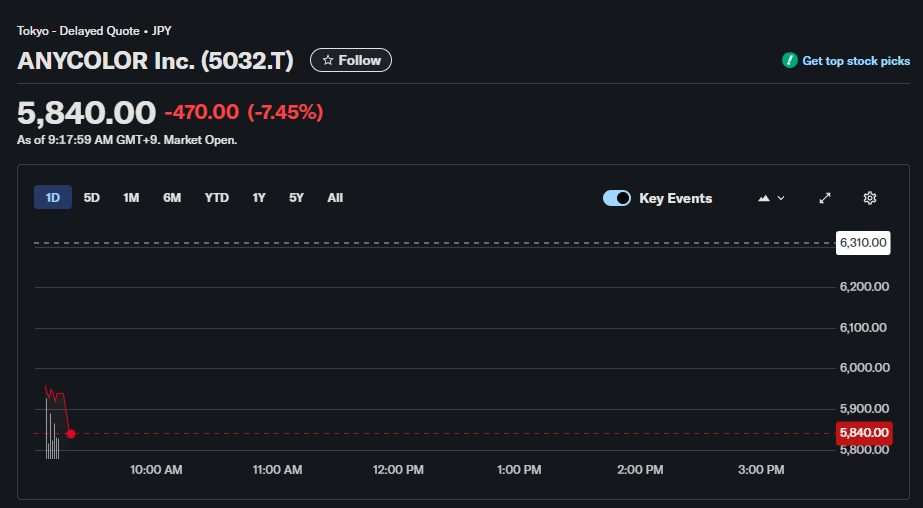Click the 1:00 PM axis label
This screenshot has width=923, height=508.
(519, 470)
